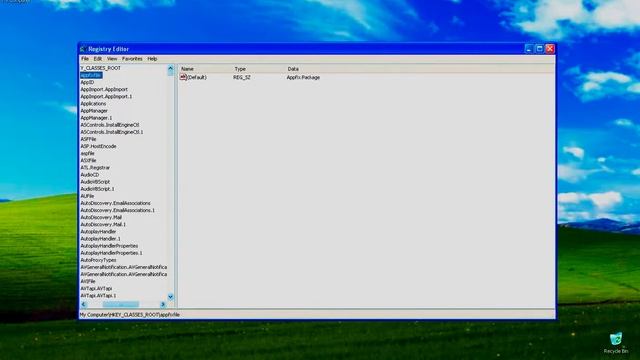This screenshot has width=640, height=360.
Task: Select the AppManager.1 key
Action: tap(96, 118)
